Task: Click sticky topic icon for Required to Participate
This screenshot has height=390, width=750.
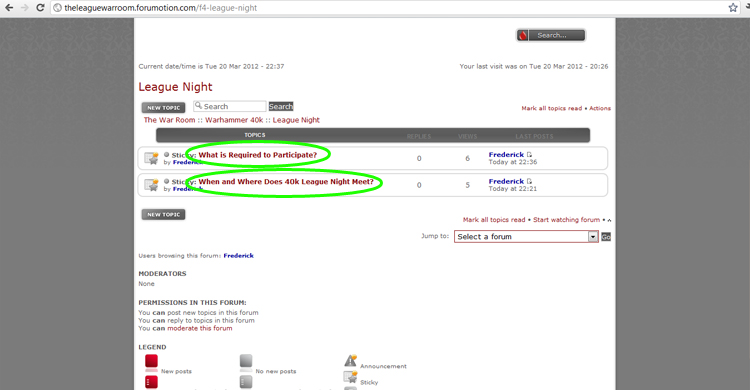Action: (x=152, y=158)
